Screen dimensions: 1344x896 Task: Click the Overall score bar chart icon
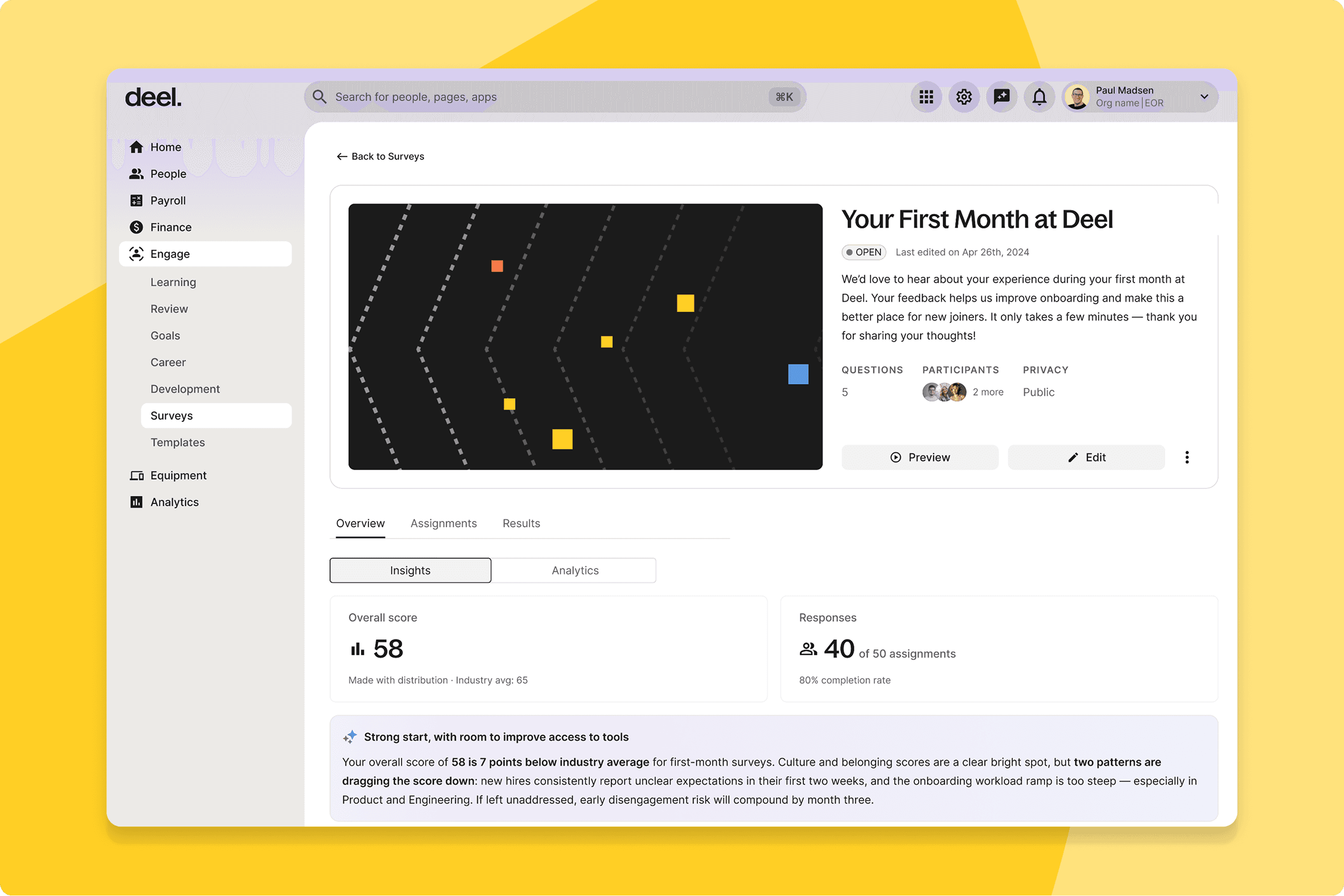[357, 649]
